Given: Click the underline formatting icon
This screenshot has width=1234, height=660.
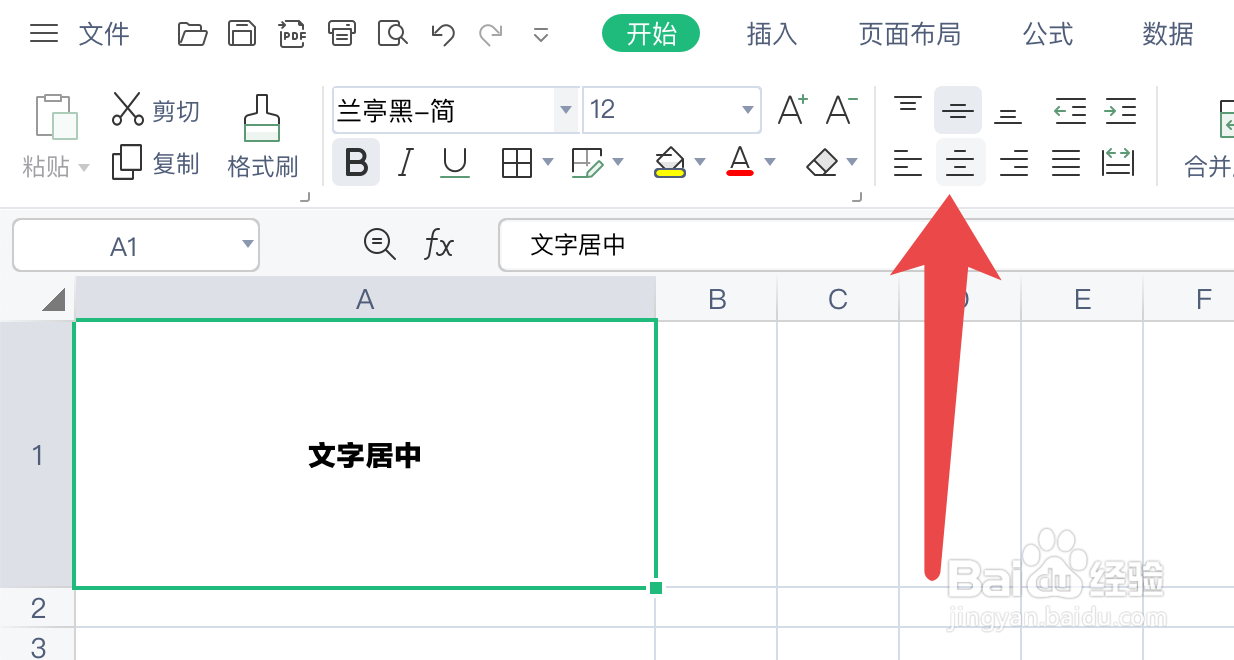Looking at the screenshot, I should pos(455,162).
